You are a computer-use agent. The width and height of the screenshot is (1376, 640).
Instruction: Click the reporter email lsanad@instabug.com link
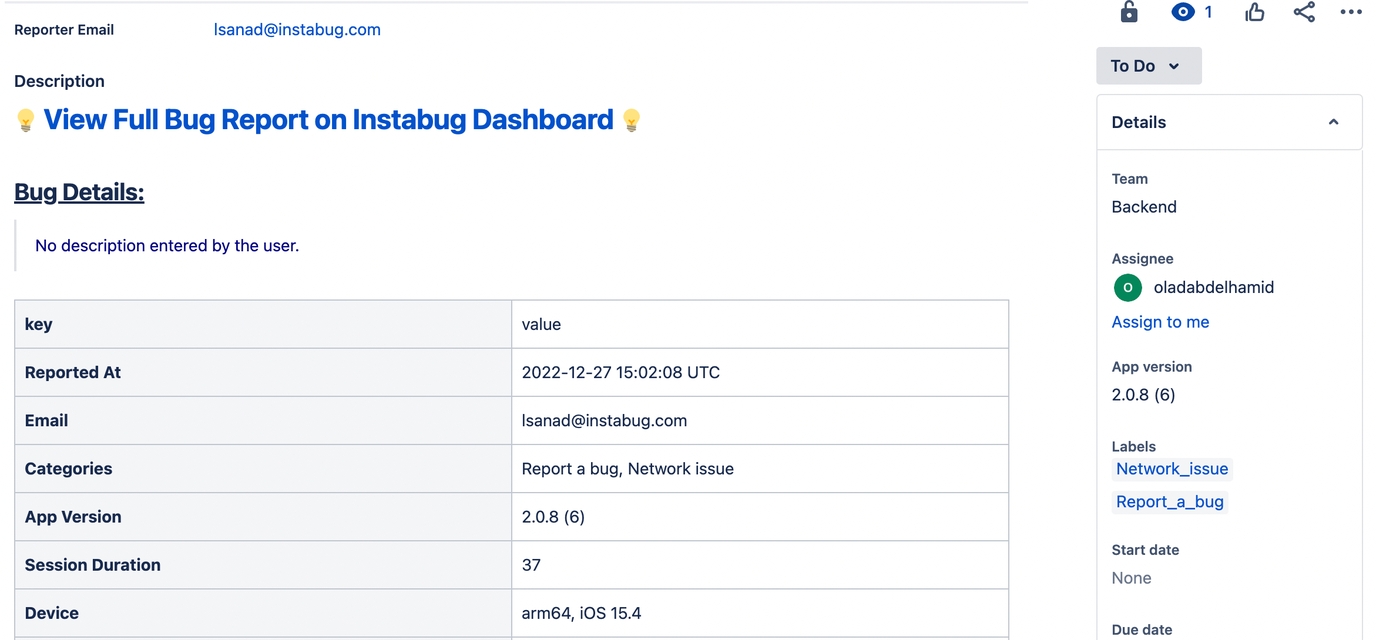[x=297, y=30]
